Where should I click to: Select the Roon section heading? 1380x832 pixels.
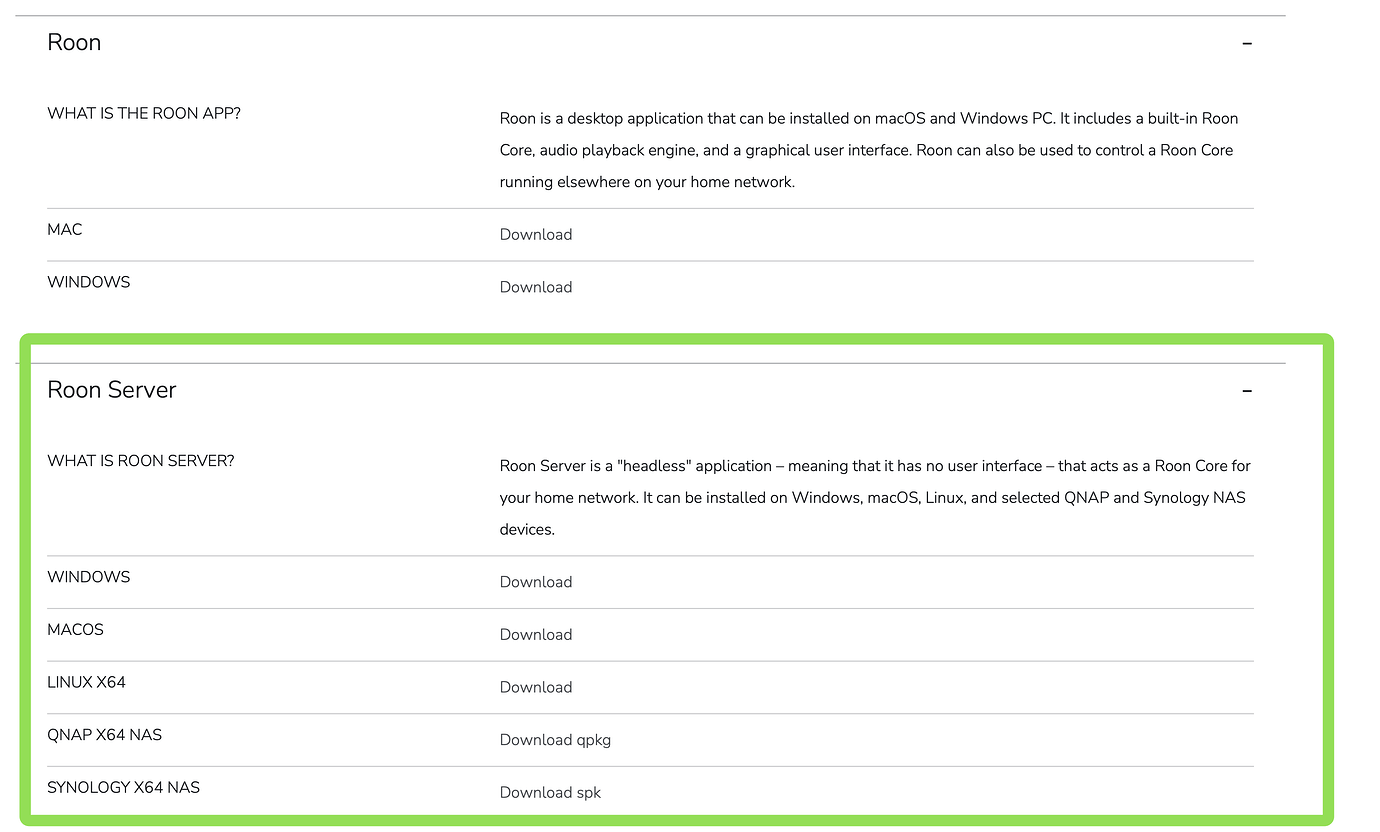point(73,42)
